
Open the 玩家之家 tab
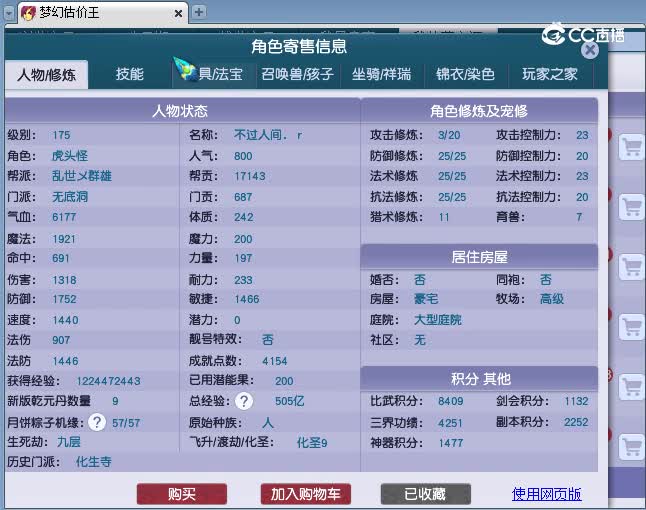coord(550,74)
